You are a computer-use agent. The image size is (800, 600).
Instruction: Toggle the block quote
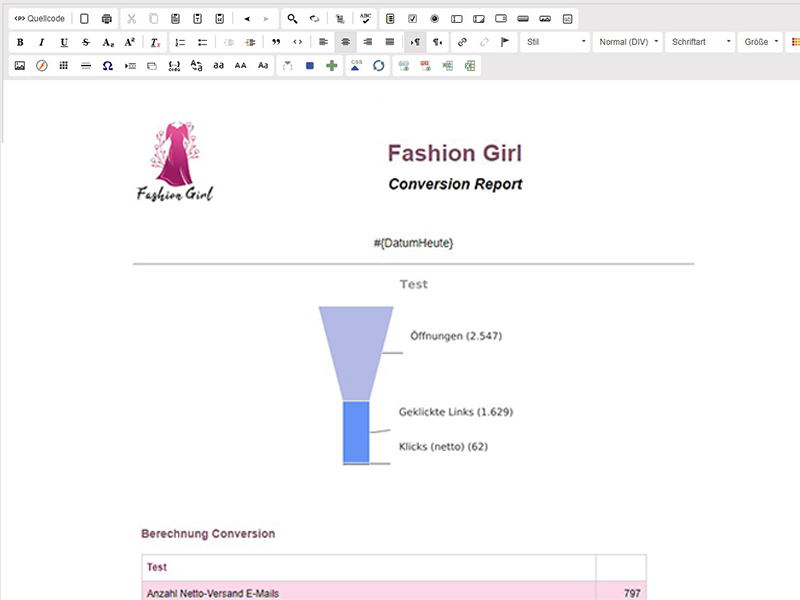tap(276, 42)
